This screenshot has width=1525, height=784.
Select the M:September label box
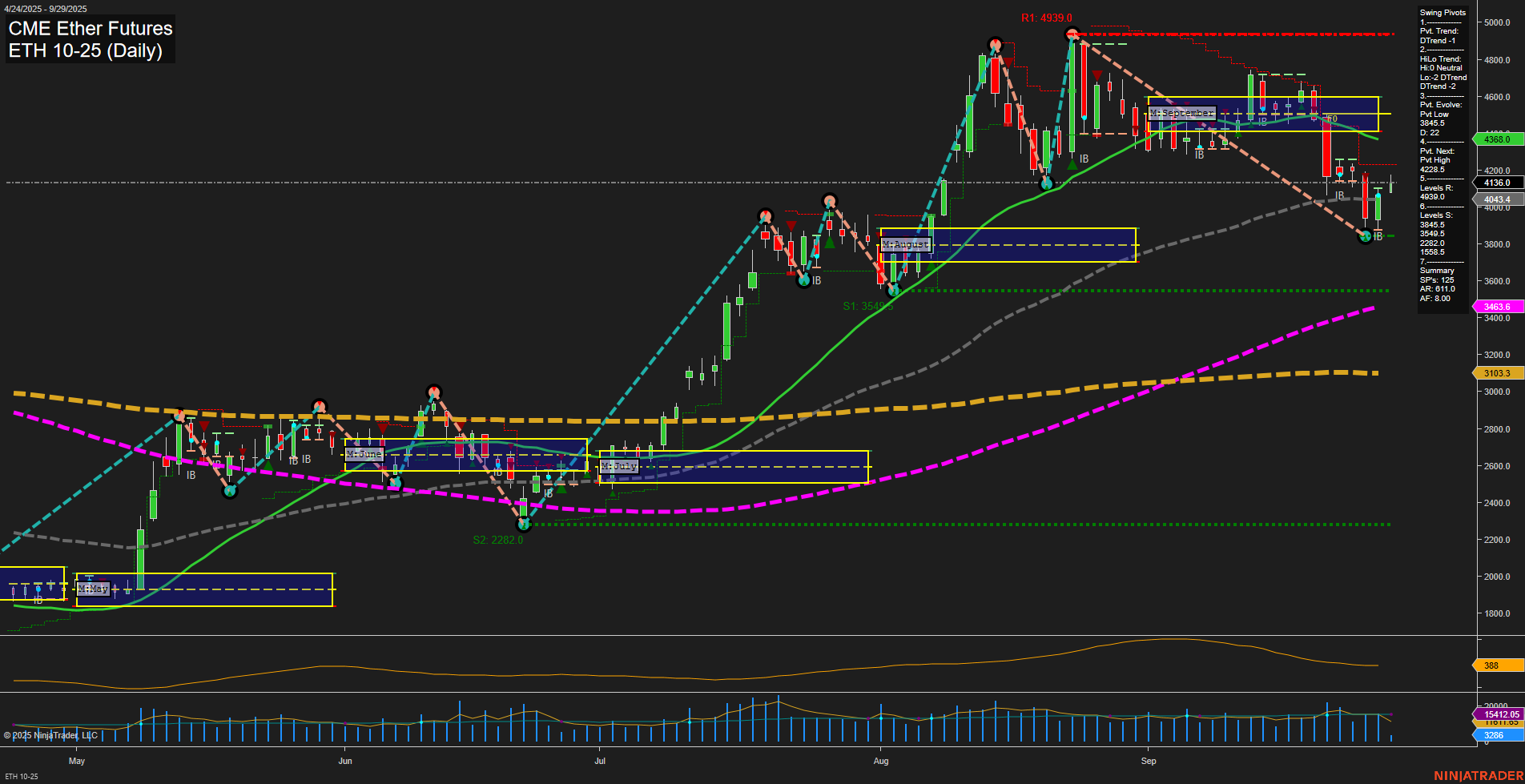pos(1181,113)
